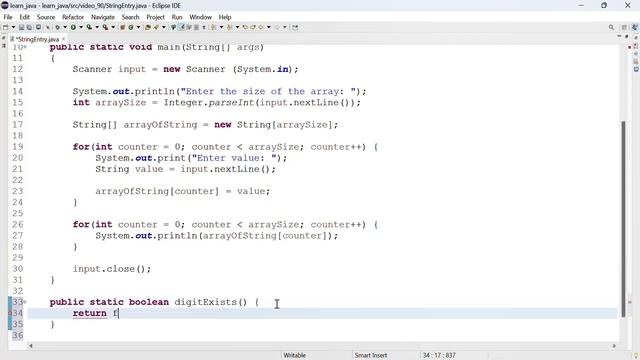
Task: Click Smart Insert in status bar
Action: point(371,355)
